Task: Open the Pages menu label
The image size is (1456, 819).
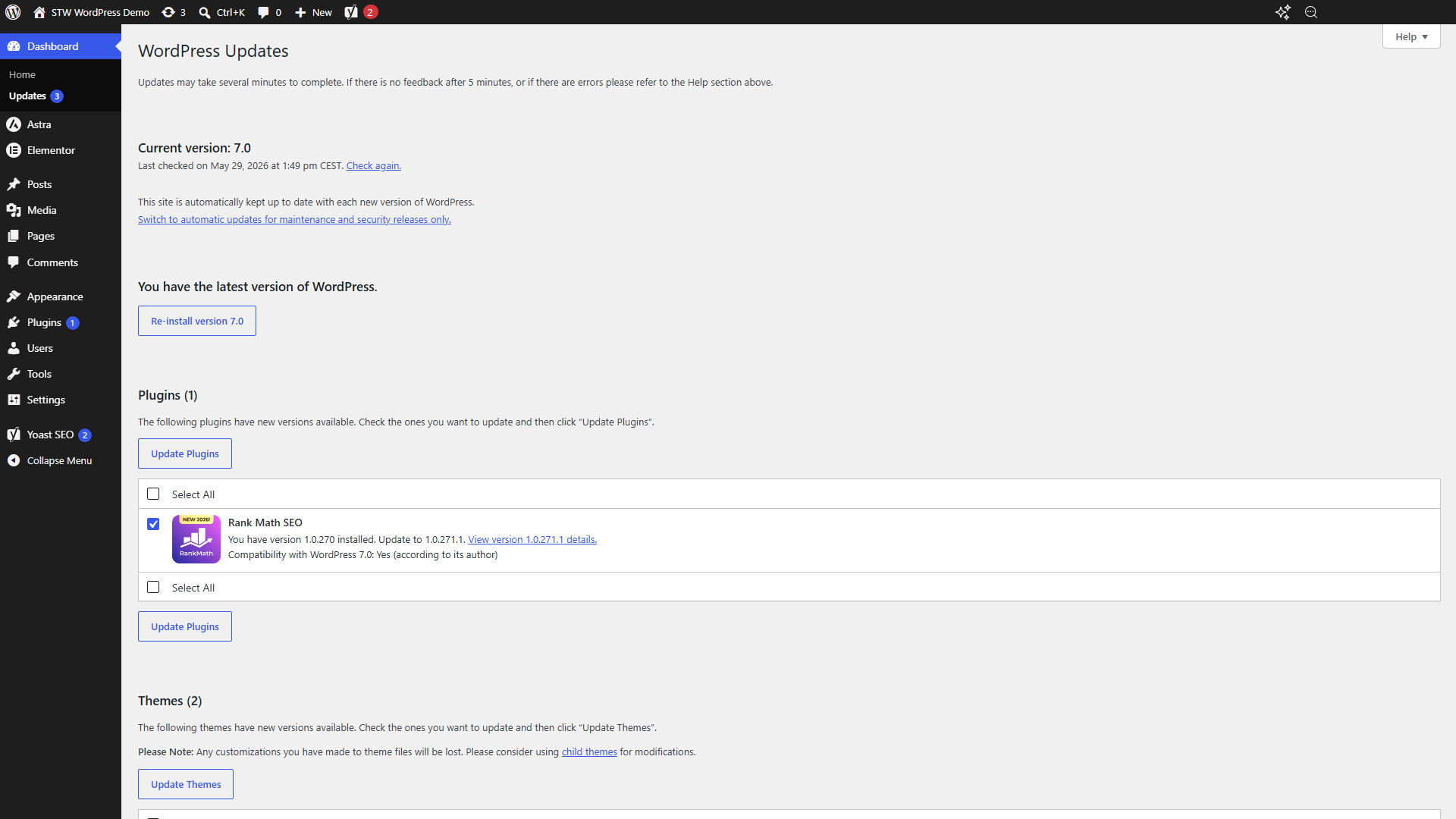Action: tap(41, 236)
